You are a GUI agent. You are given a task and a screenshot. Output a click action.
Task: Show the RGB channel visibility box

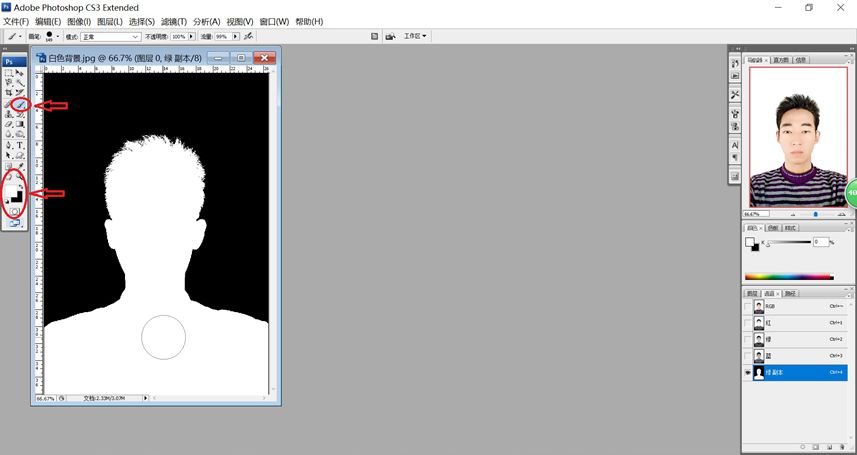(748, 306)
